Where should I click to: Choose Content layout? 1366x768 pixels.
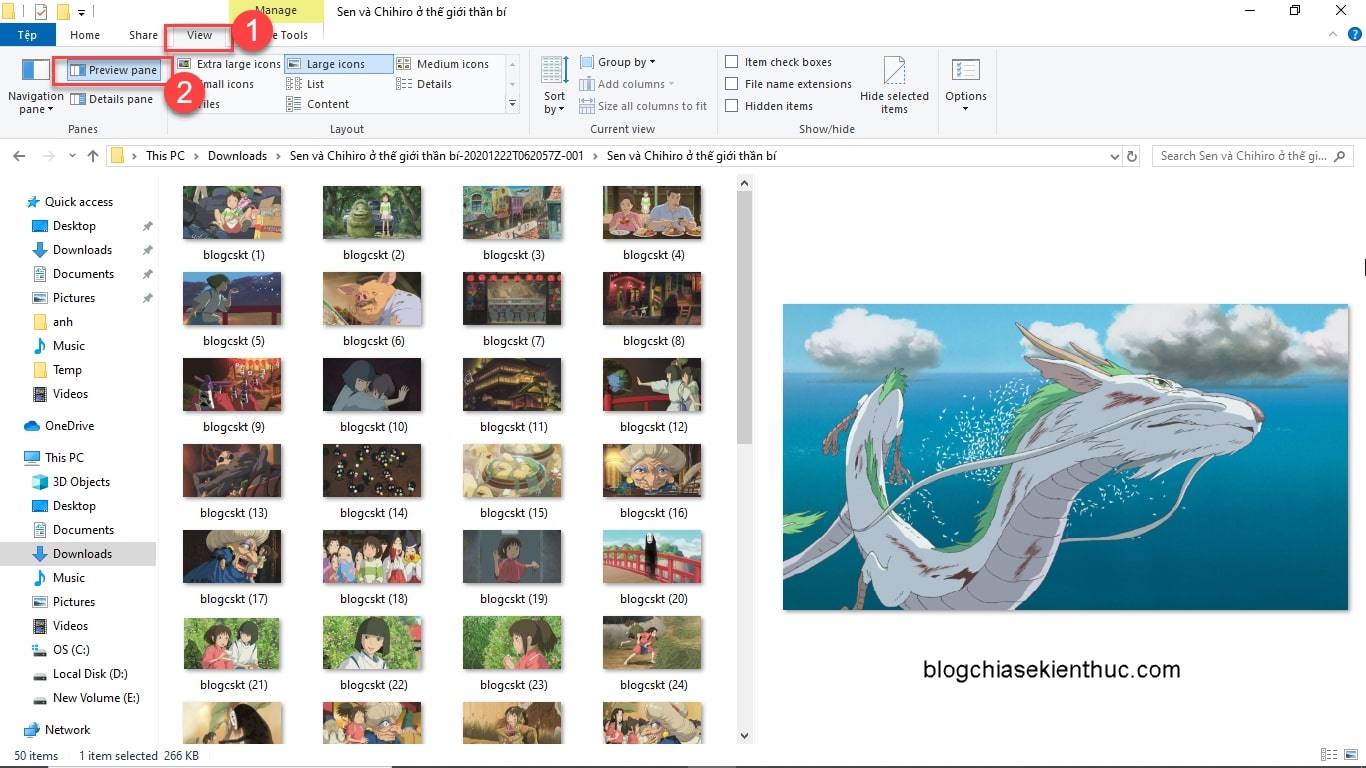click(x=318, y=104)
